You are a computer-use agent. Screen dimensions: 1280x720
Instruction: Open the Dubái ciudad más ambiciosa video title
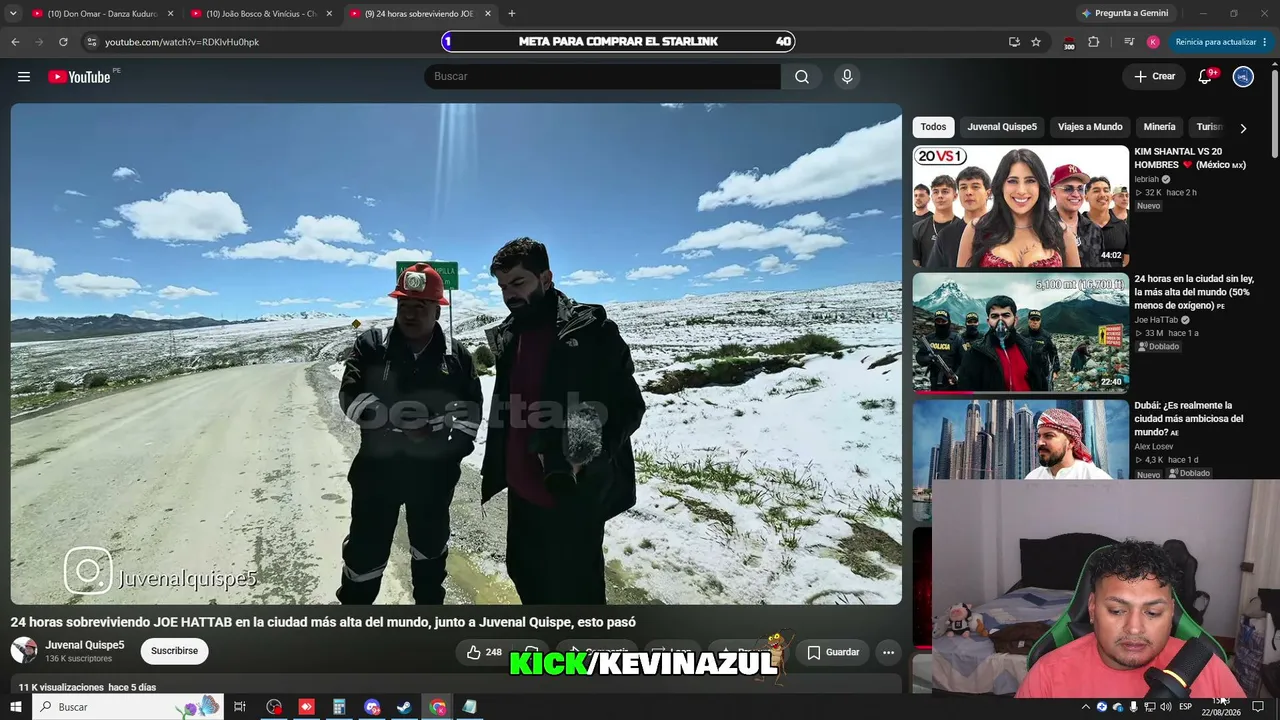click(x=1189, y=419)
